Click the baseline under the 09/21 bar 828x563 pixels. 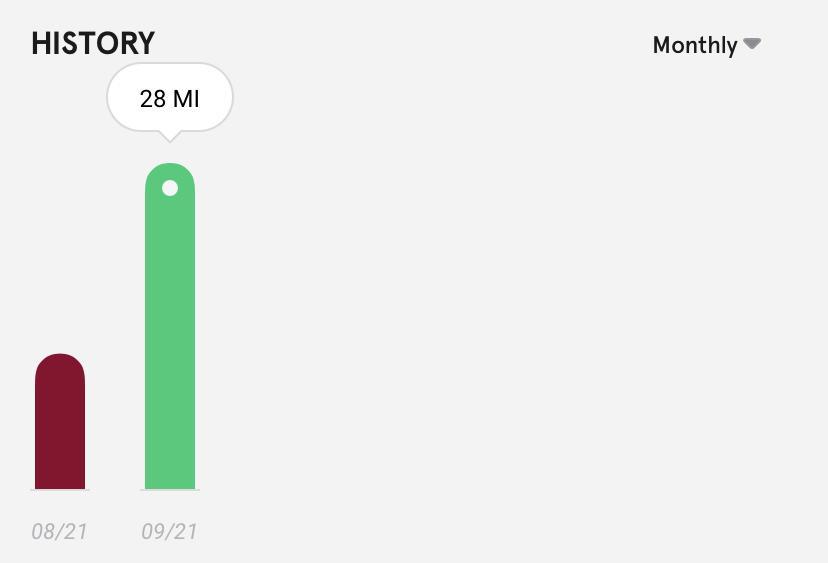pos(170,490)
